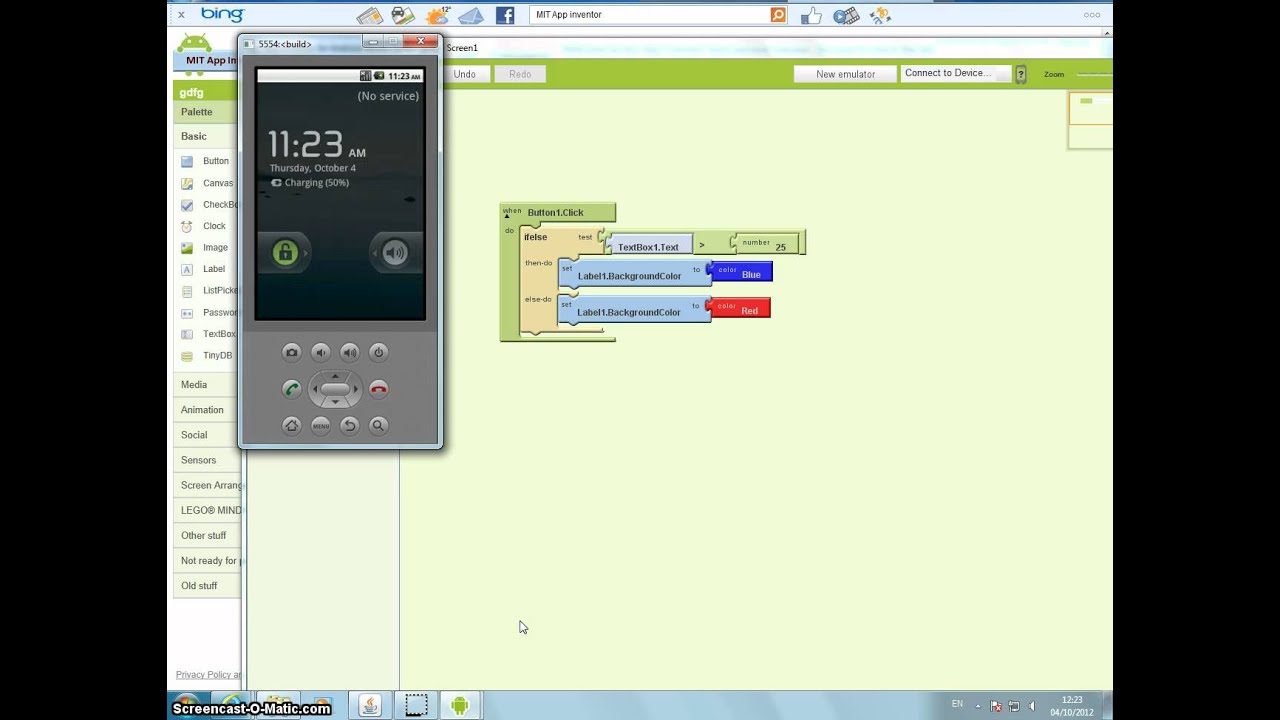This screenshot has width=1280, height=720.
Task: Click the emulator D-pad center button
Action: point(335,389)
